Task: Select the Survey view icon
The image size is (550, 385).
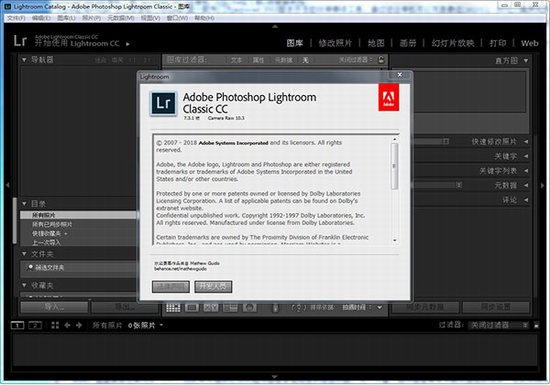Action: [x=230, y=308]
